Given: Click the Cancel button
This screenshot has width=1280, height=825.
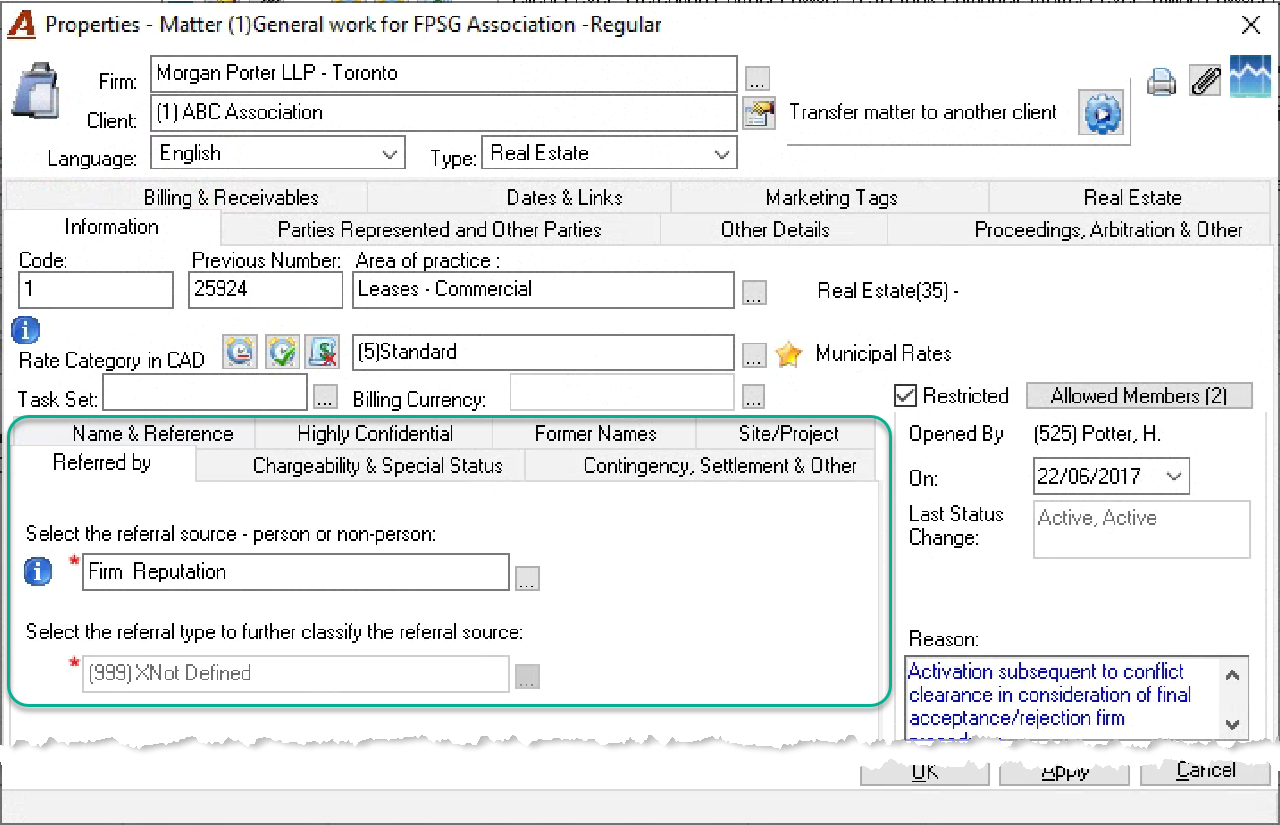Looking at the screenshot, I should click(1205, 770).
